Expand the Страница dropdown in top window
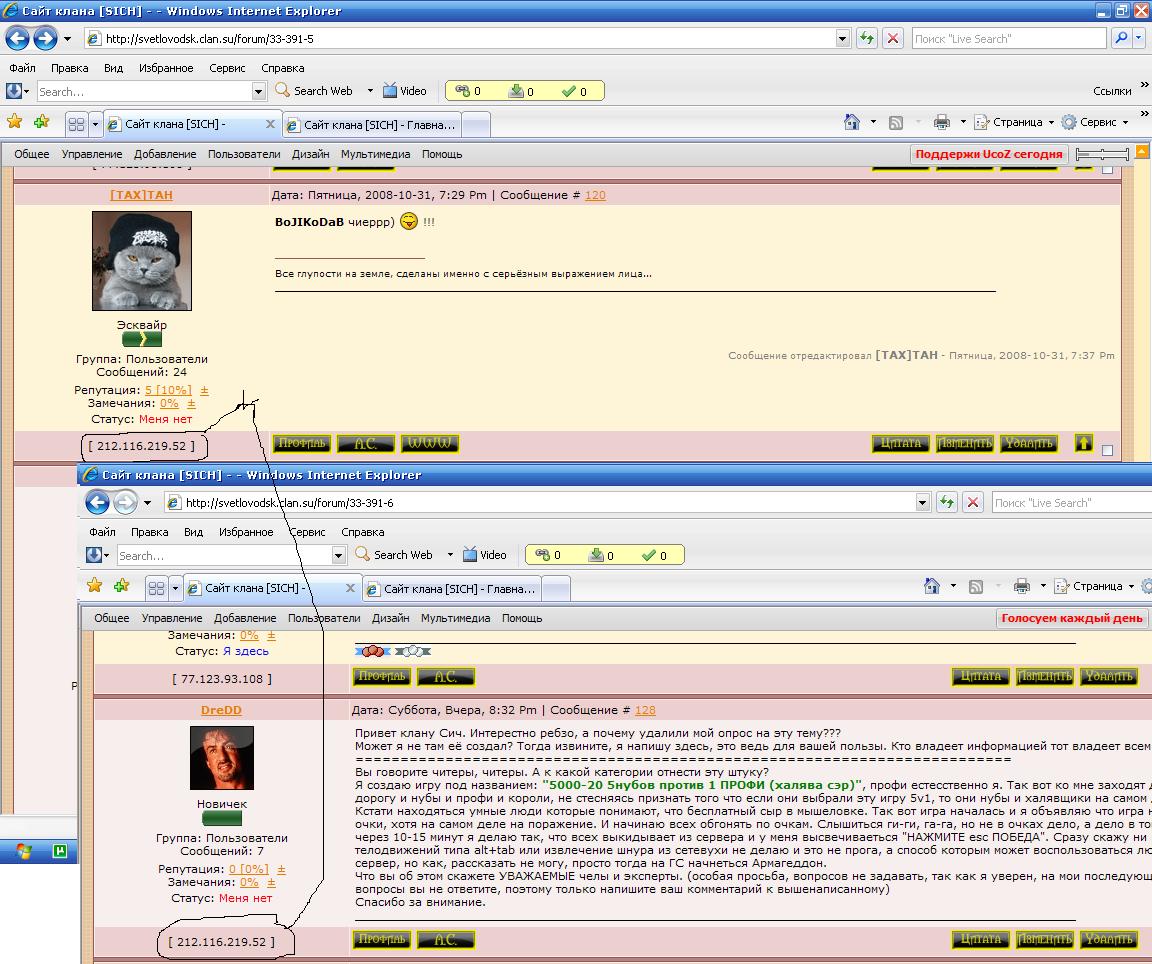 coord(1050,122)
